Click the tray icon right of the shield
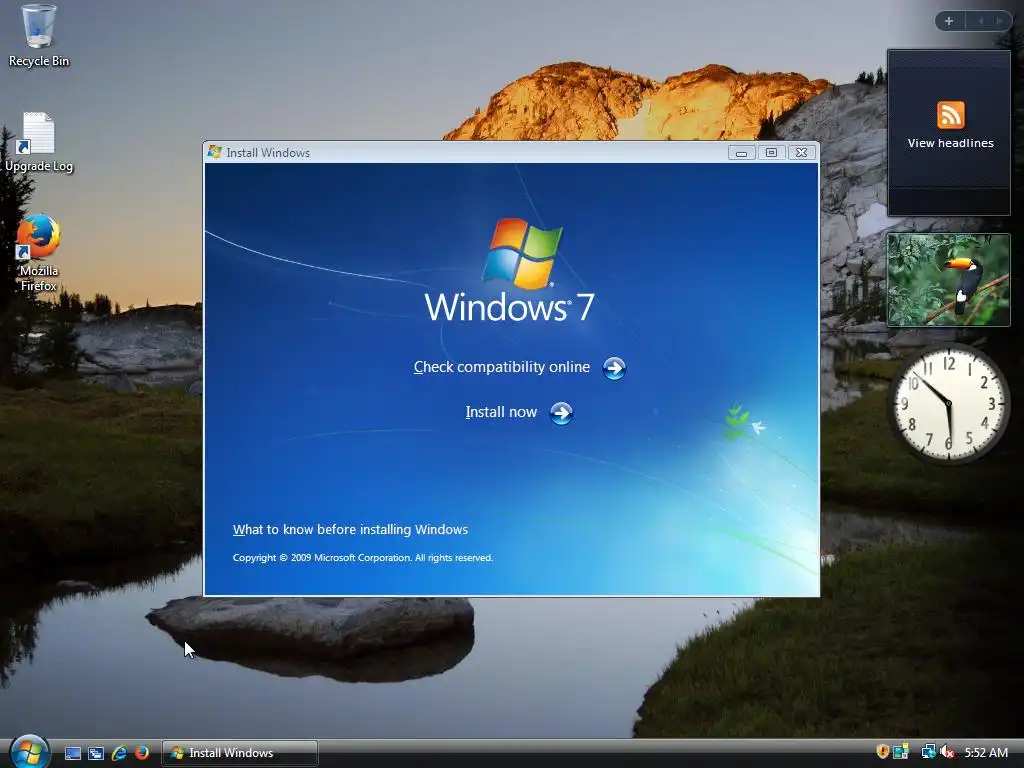 point(901,752)
